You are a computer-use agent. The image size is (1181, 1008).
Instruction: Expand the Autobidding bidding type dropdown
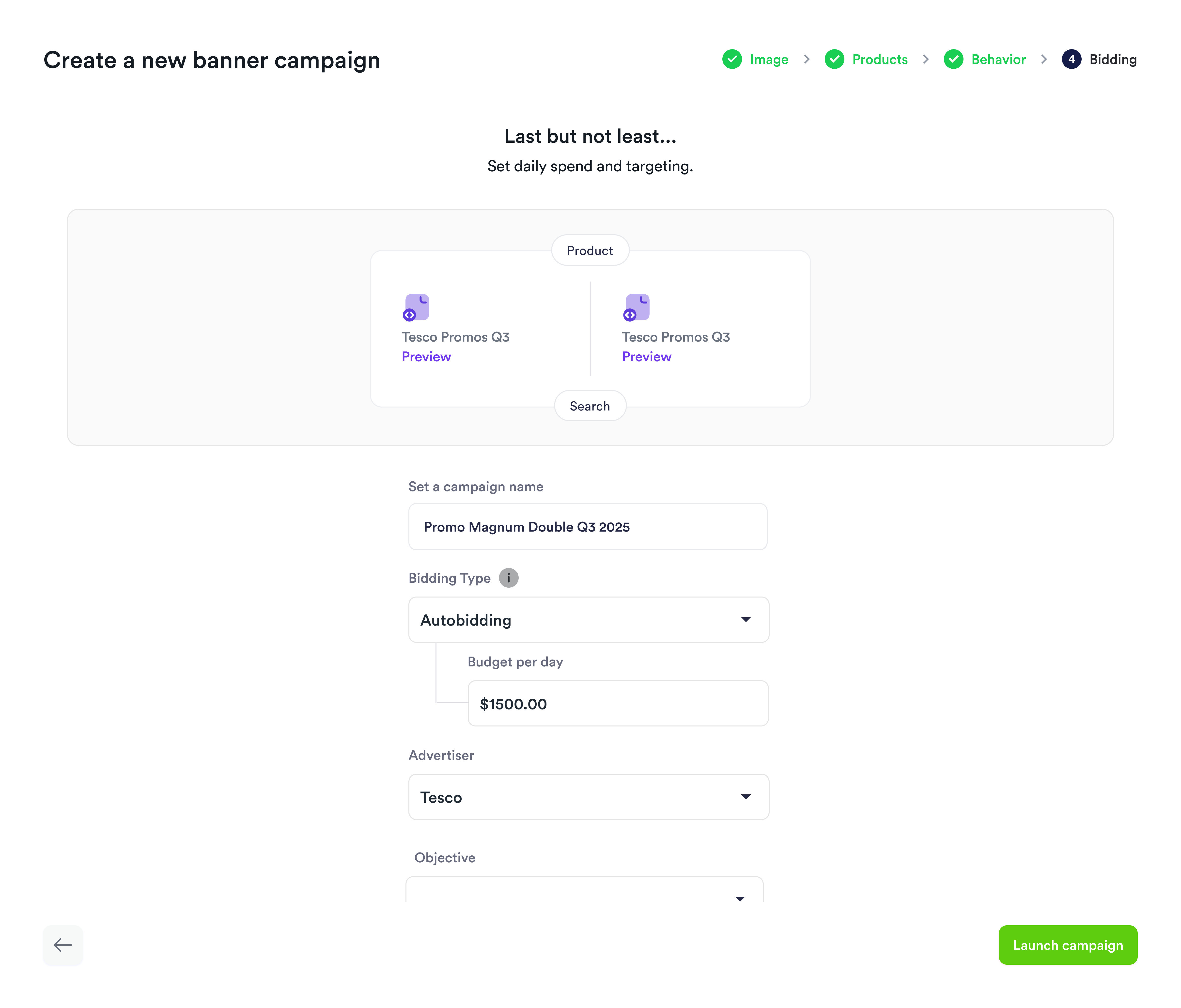pyautogui.click(x=588, y=620)
